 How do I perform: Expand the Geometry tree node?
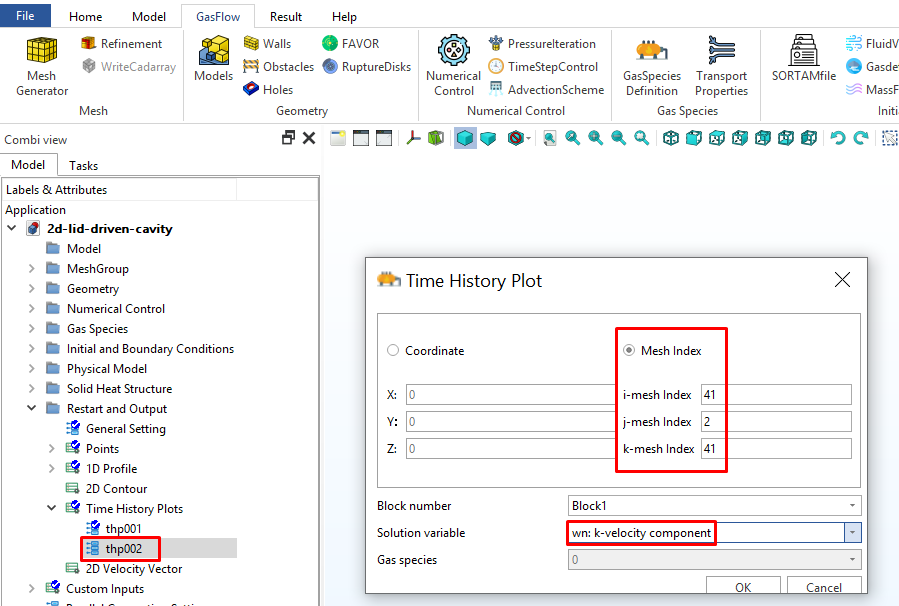point(32,289)
